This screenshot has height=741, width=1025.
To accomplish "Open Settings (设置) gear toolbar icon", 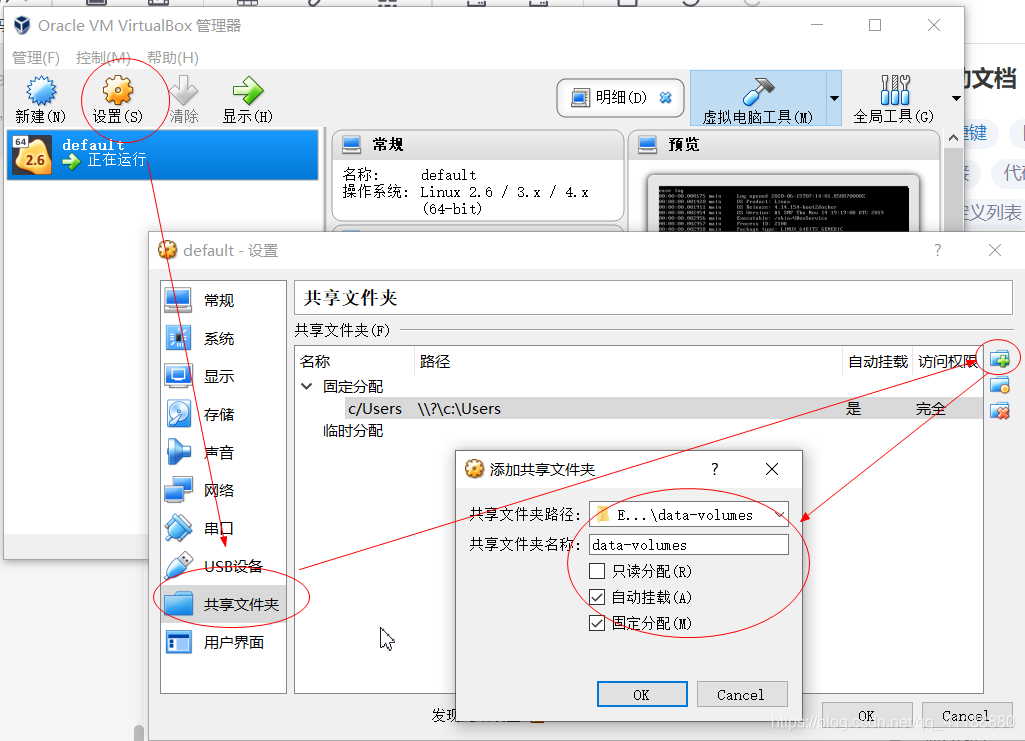I will (x=118, y=90).
